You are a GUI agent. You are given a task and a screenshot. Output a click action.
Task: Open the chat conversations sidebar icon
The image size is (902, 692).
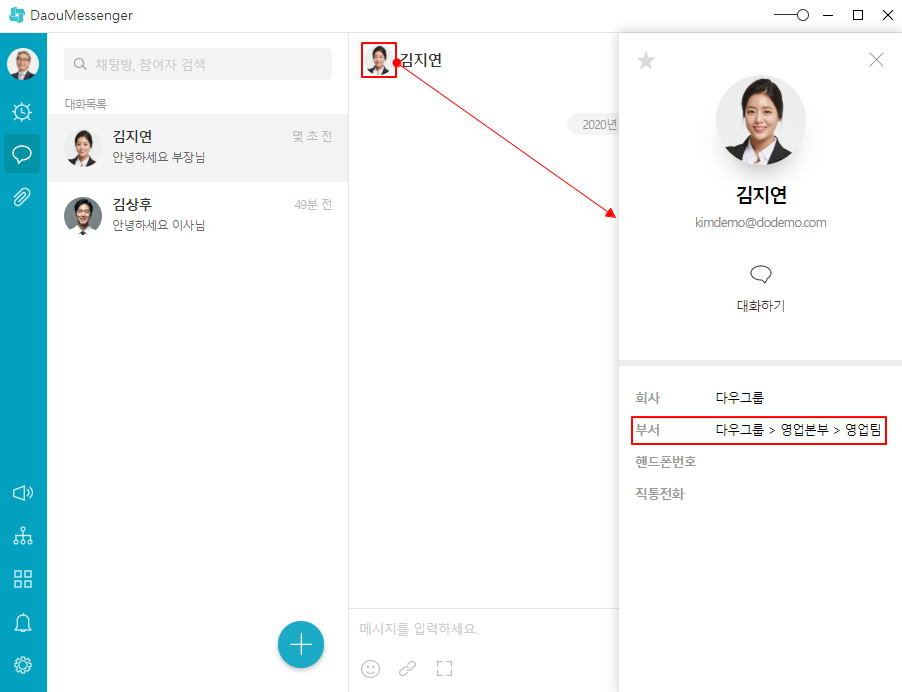pos(22,154)
